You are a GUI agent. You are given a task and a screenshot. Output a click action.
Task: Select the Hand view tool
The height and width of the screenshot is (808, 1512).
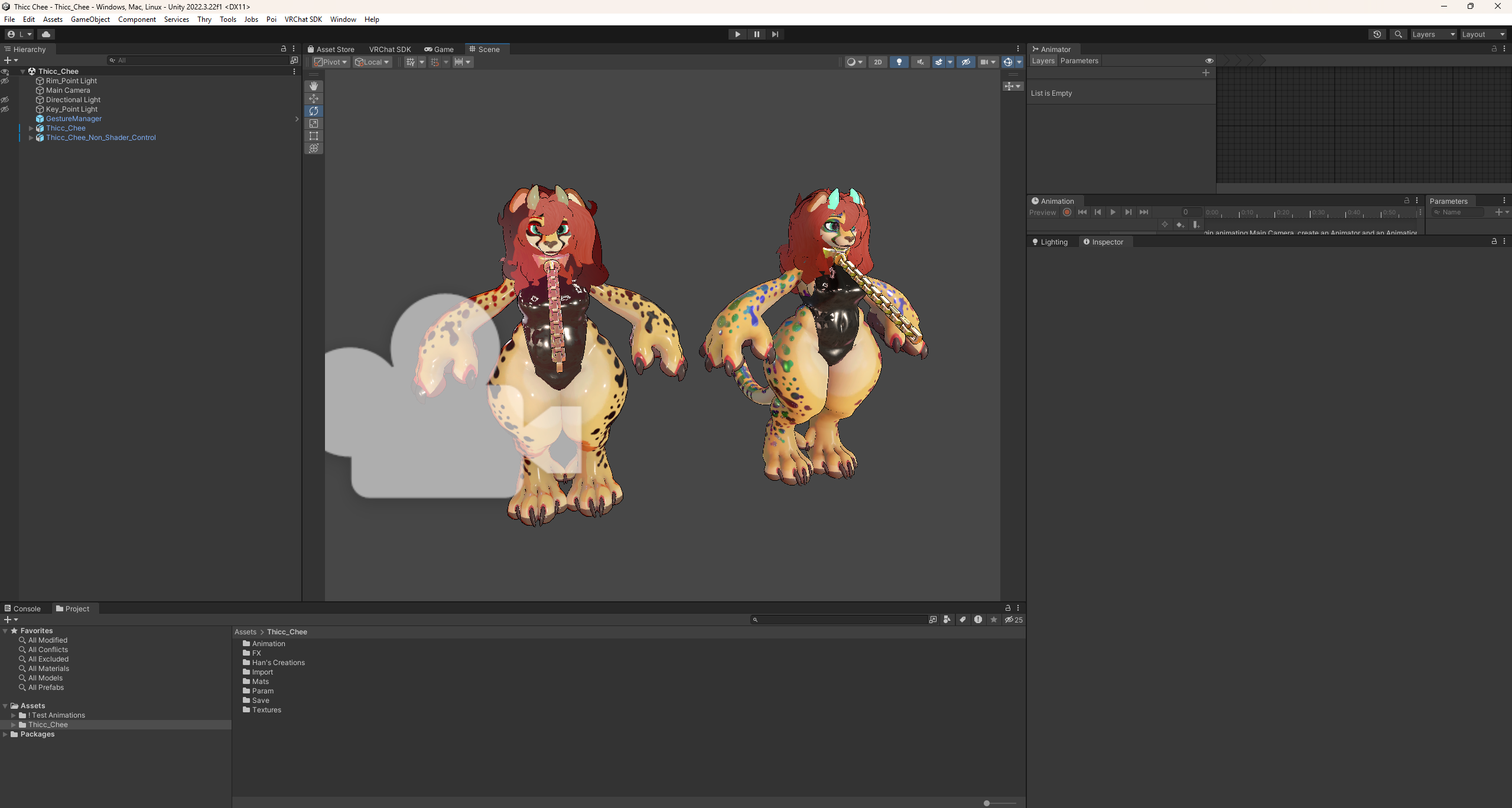(314, 86)
